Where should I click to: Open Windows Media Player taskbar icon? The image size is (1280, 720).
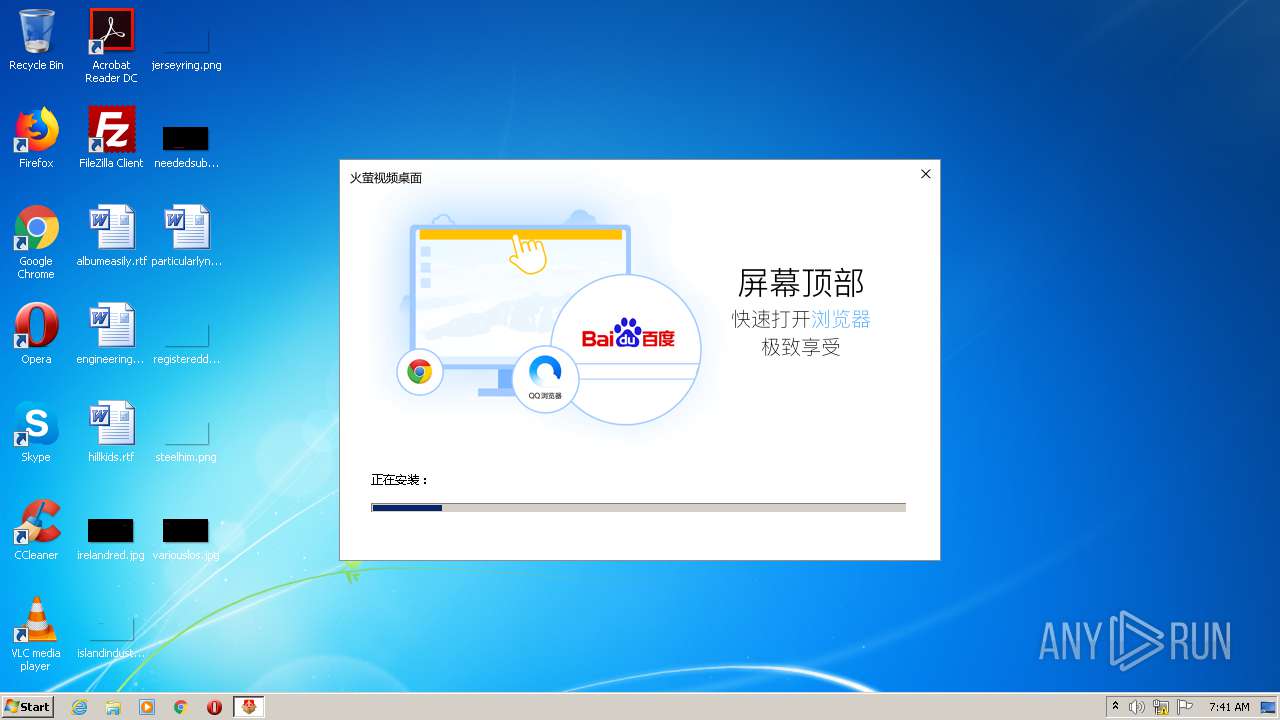(147, 707)
